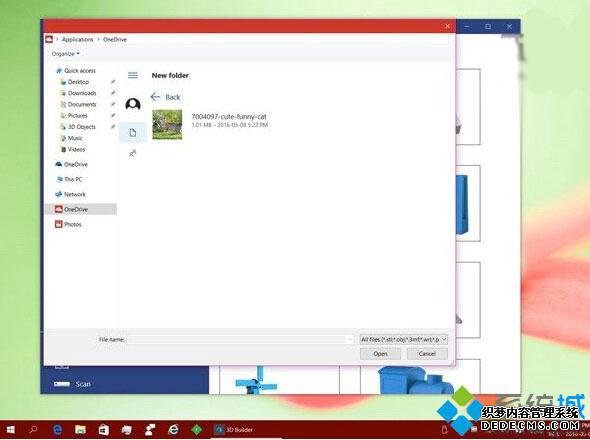Image resolution: width=590 pixels, height=440 pixels.
Task: Click the green diamond app taskbar icon
Action: click(196, 429)
